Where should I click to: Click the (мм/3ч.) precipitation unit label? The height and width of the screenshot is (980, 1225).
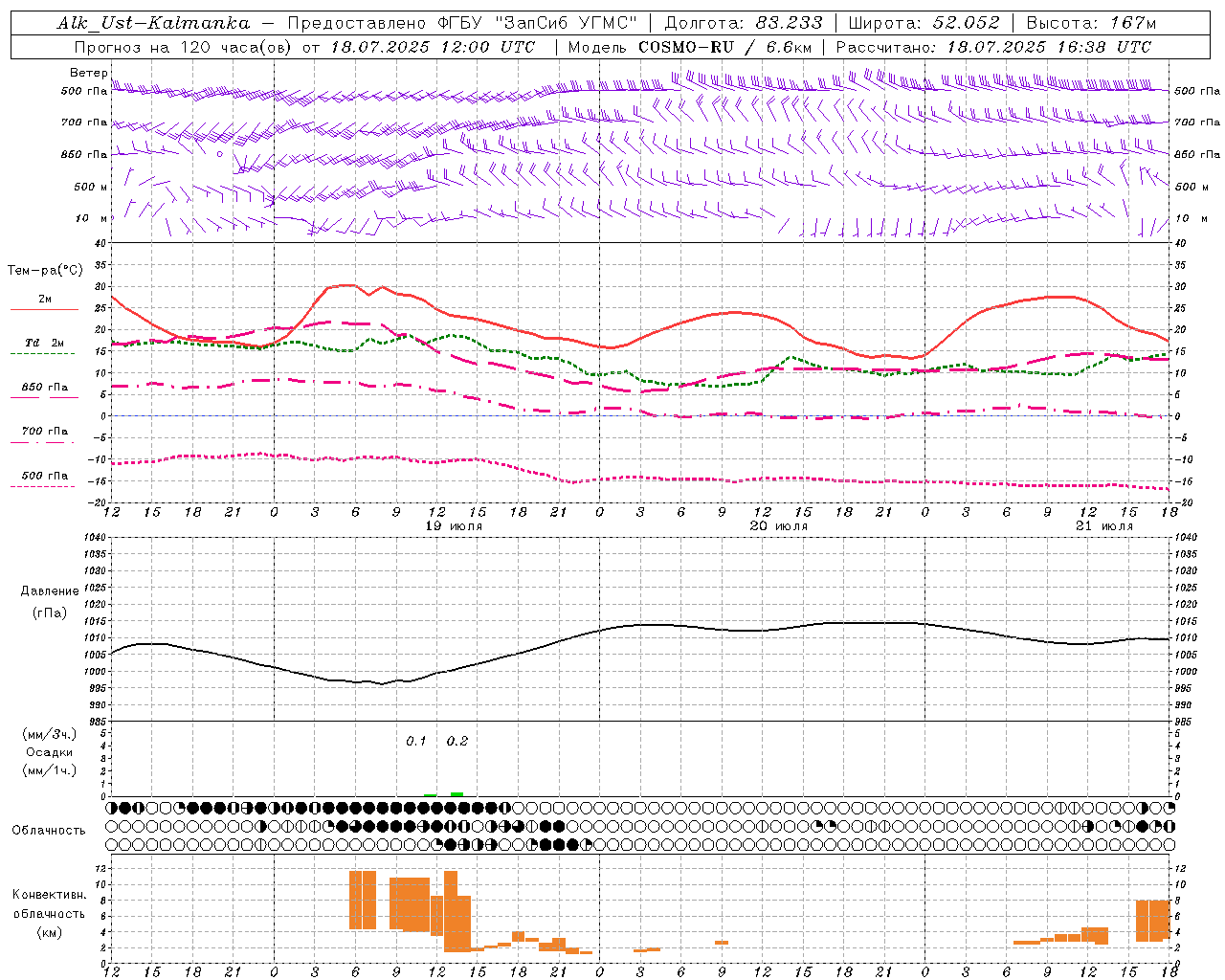pos(49,734)
